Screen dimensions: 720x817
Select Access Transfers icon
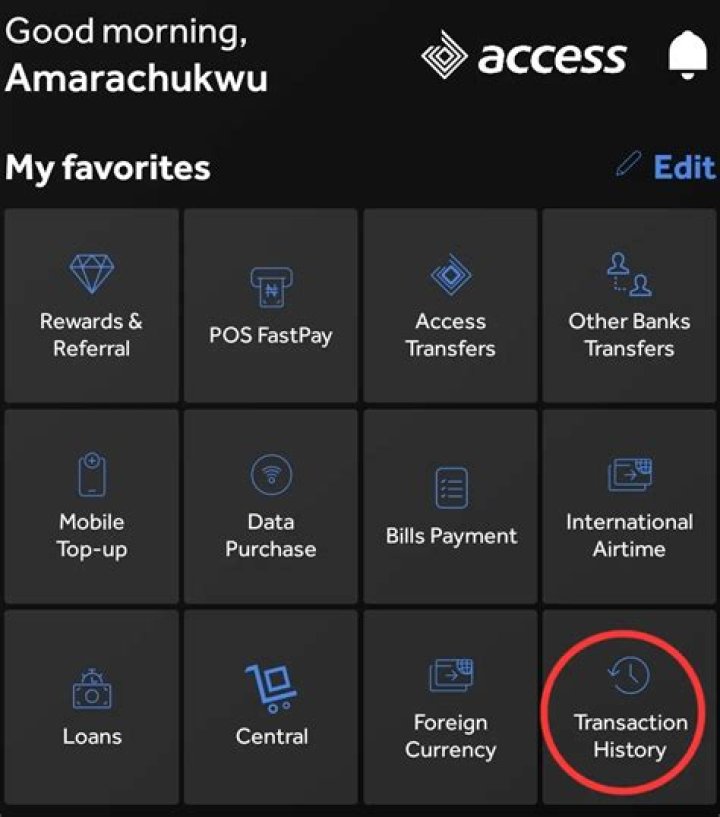tap(451, 274)
